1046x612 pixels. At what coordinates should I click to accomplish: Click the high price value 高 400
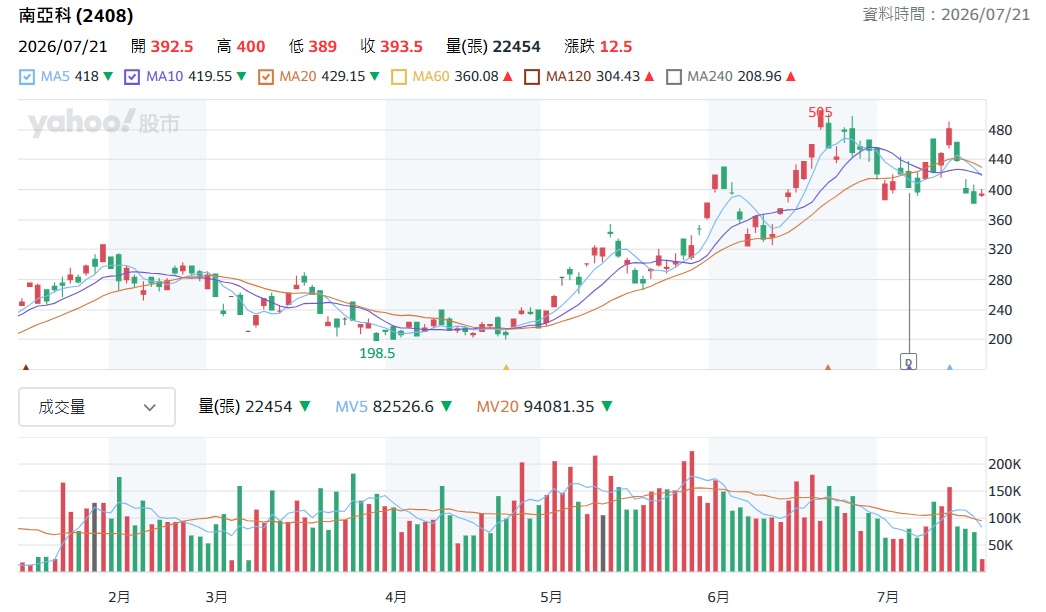point(241,46)
